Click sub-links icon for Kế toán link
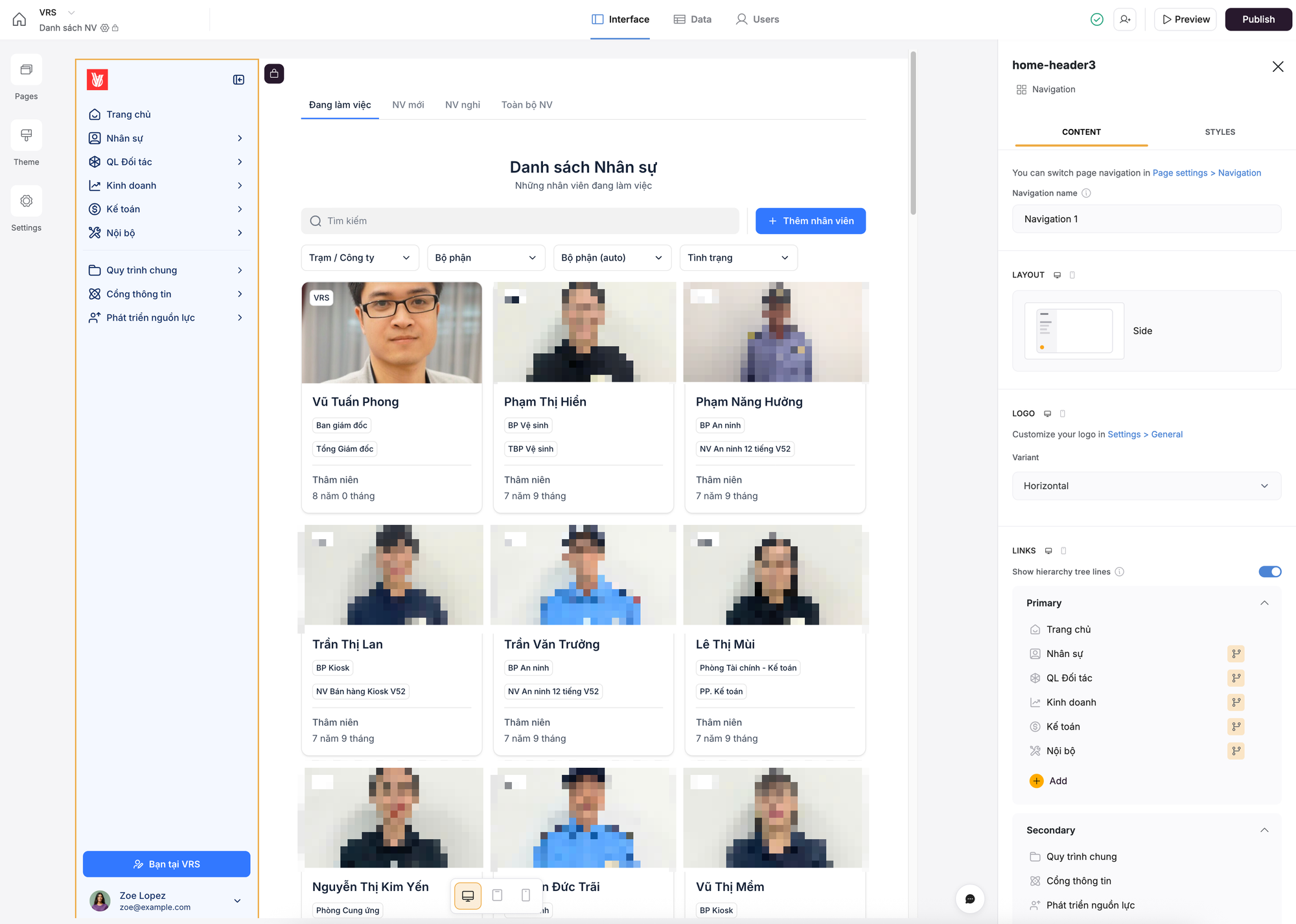 pos(1236,727)
